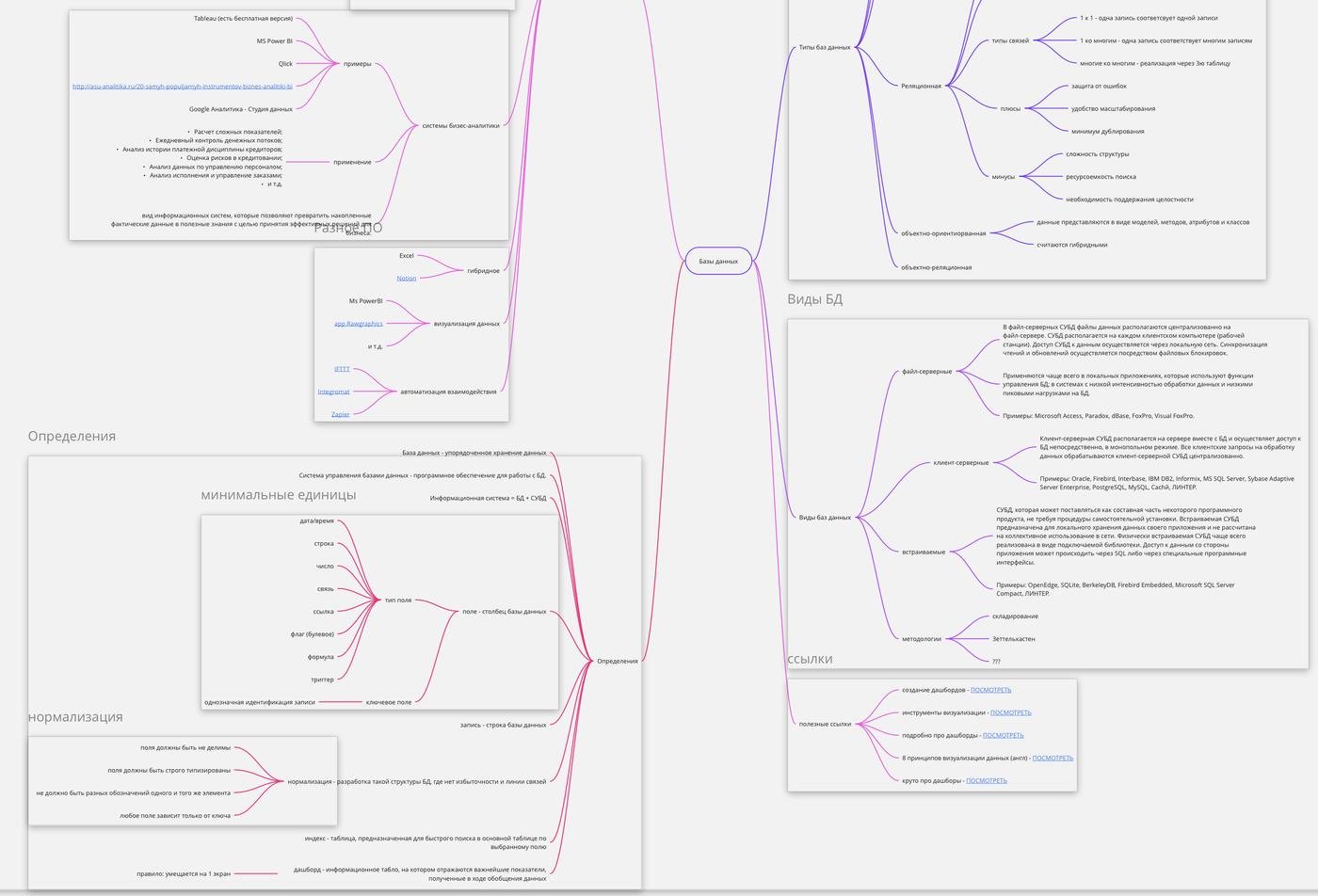
Task: Follow the Zapier link
Action: [340, 414]
